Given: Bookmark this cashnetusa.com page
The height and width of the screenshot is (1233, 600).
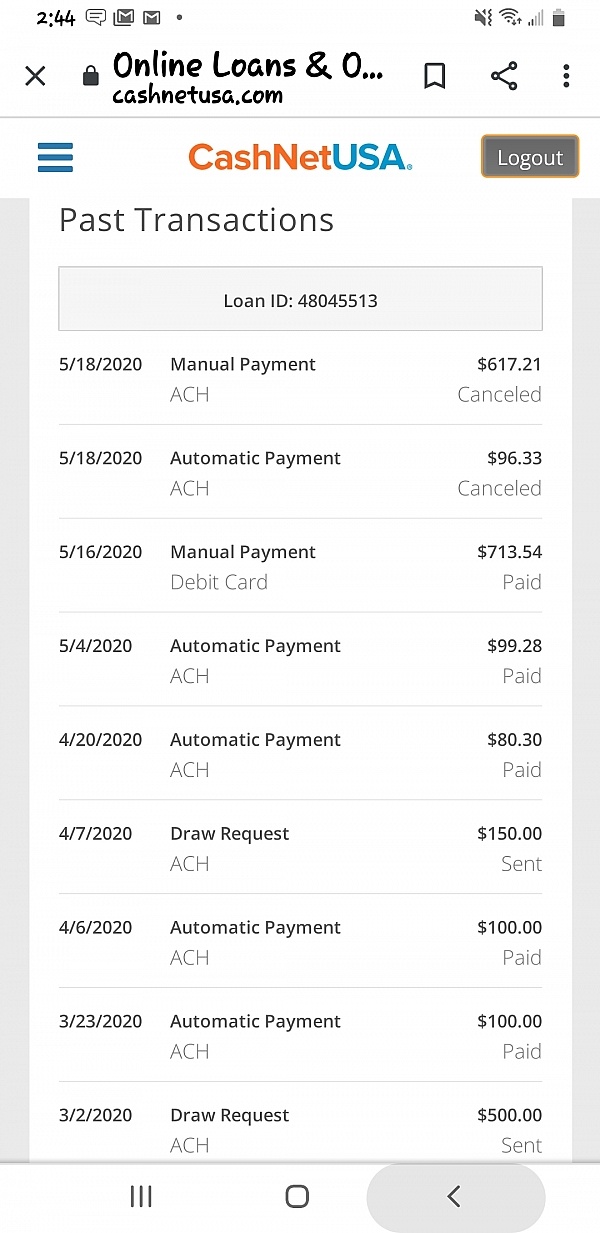Looking at the screenshot, I should coord(435,76).
